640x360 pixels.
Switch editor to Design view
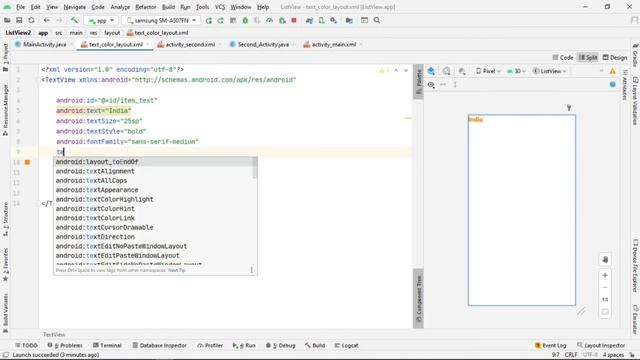(x=615, y=58)
